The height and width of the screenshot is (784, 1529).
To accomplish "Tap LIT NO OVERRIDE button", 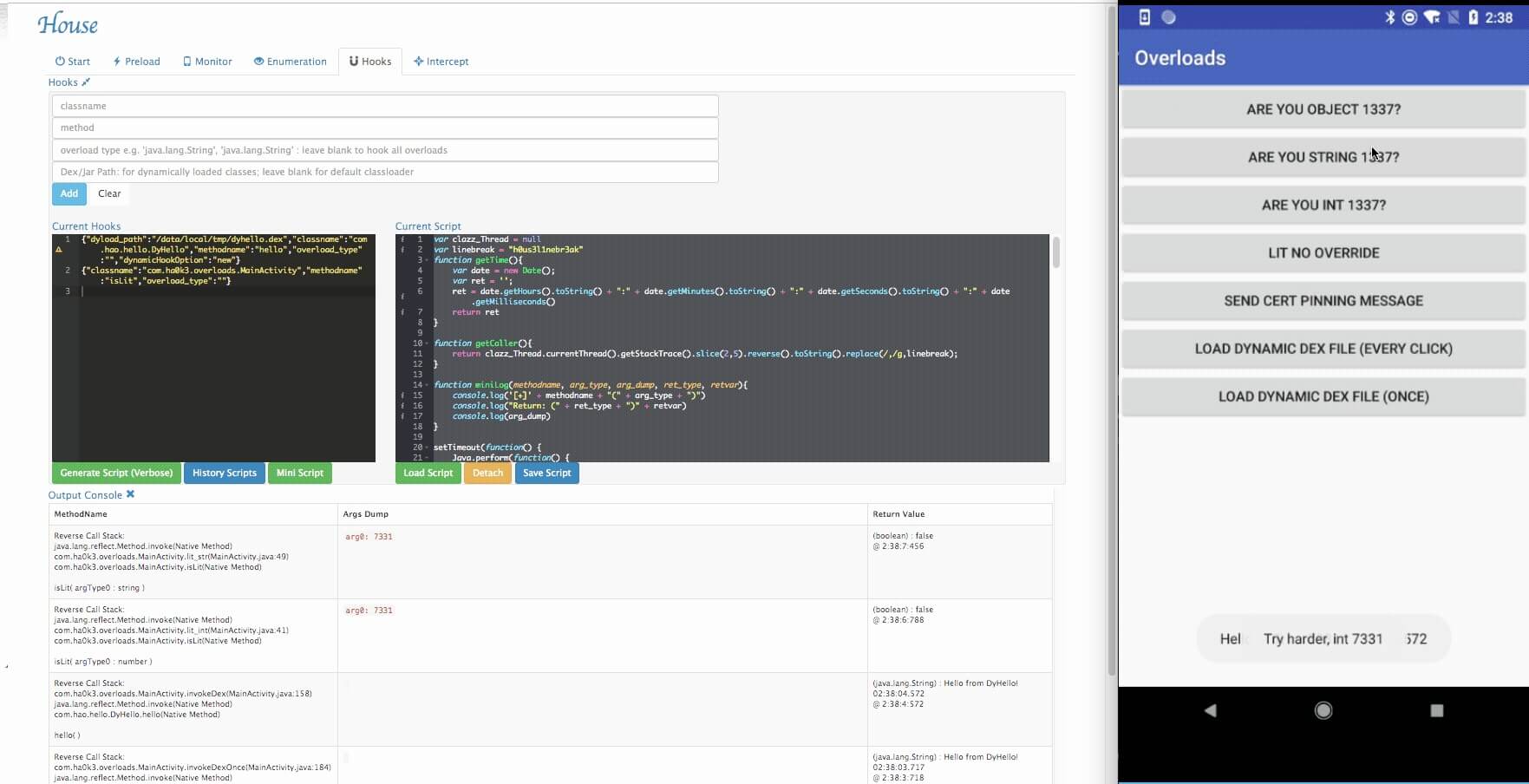I will click(x=1323, y=253).
